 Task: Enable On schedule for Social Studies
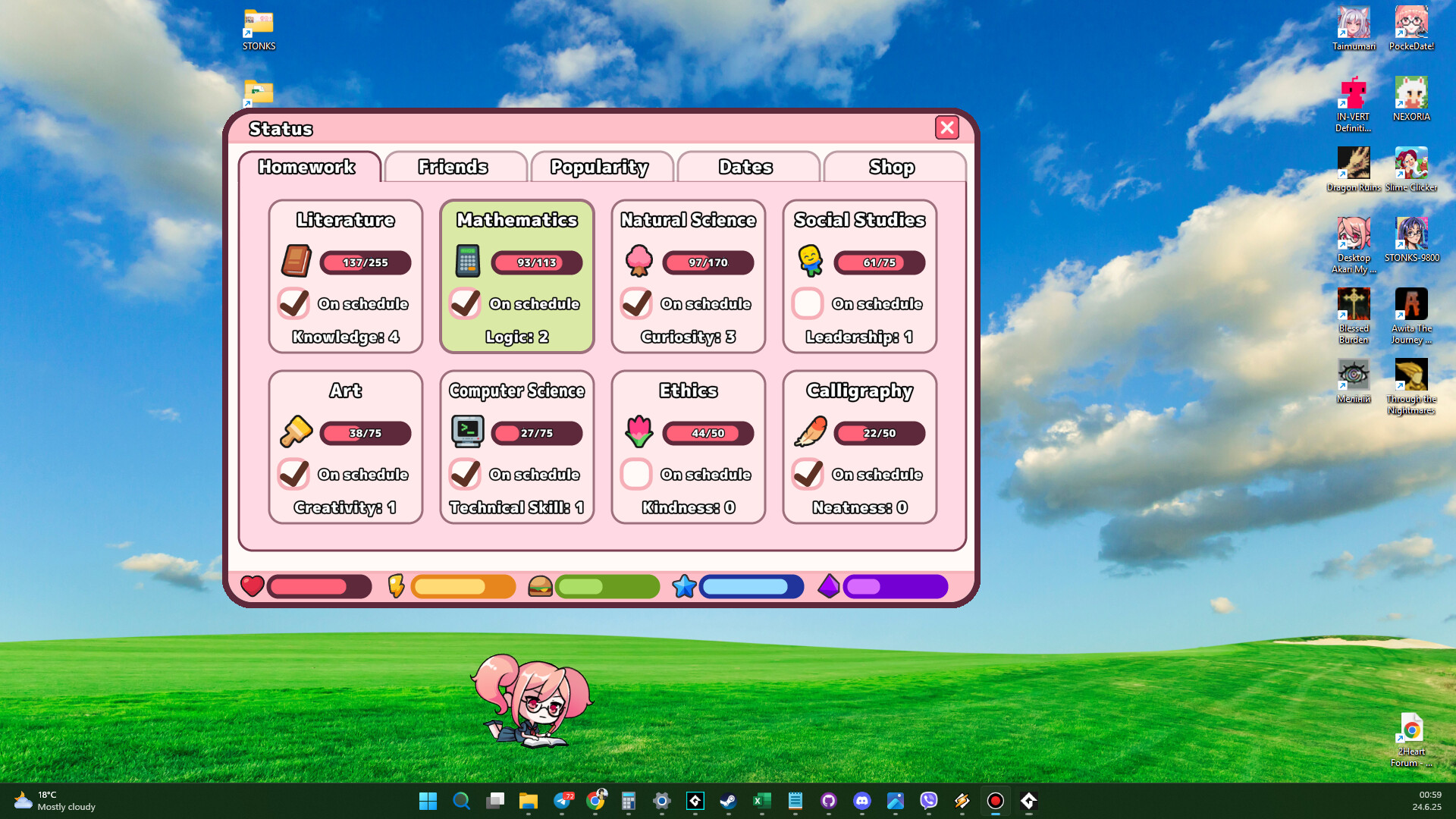[808, 303]
